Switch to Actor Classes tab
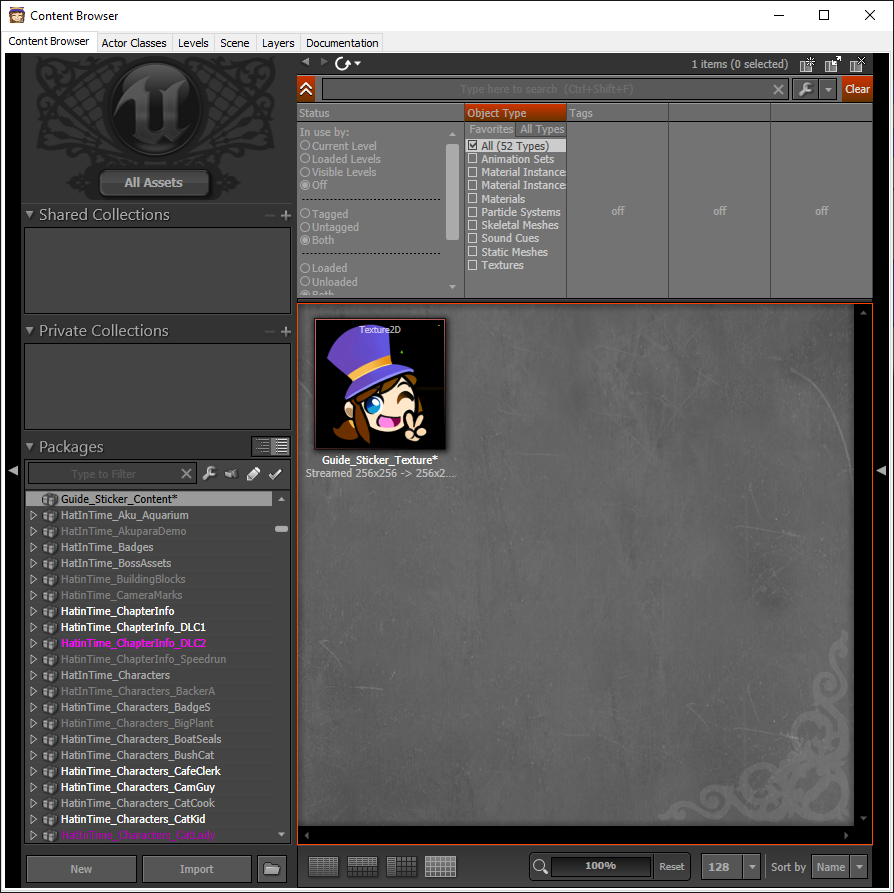Image resolution: width=894 pixels, height=893 pixels. point(134,43)
